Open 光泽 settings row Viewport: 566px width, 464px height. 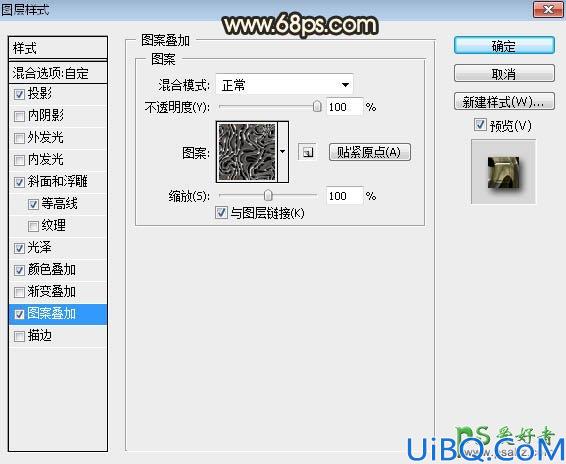58,248
